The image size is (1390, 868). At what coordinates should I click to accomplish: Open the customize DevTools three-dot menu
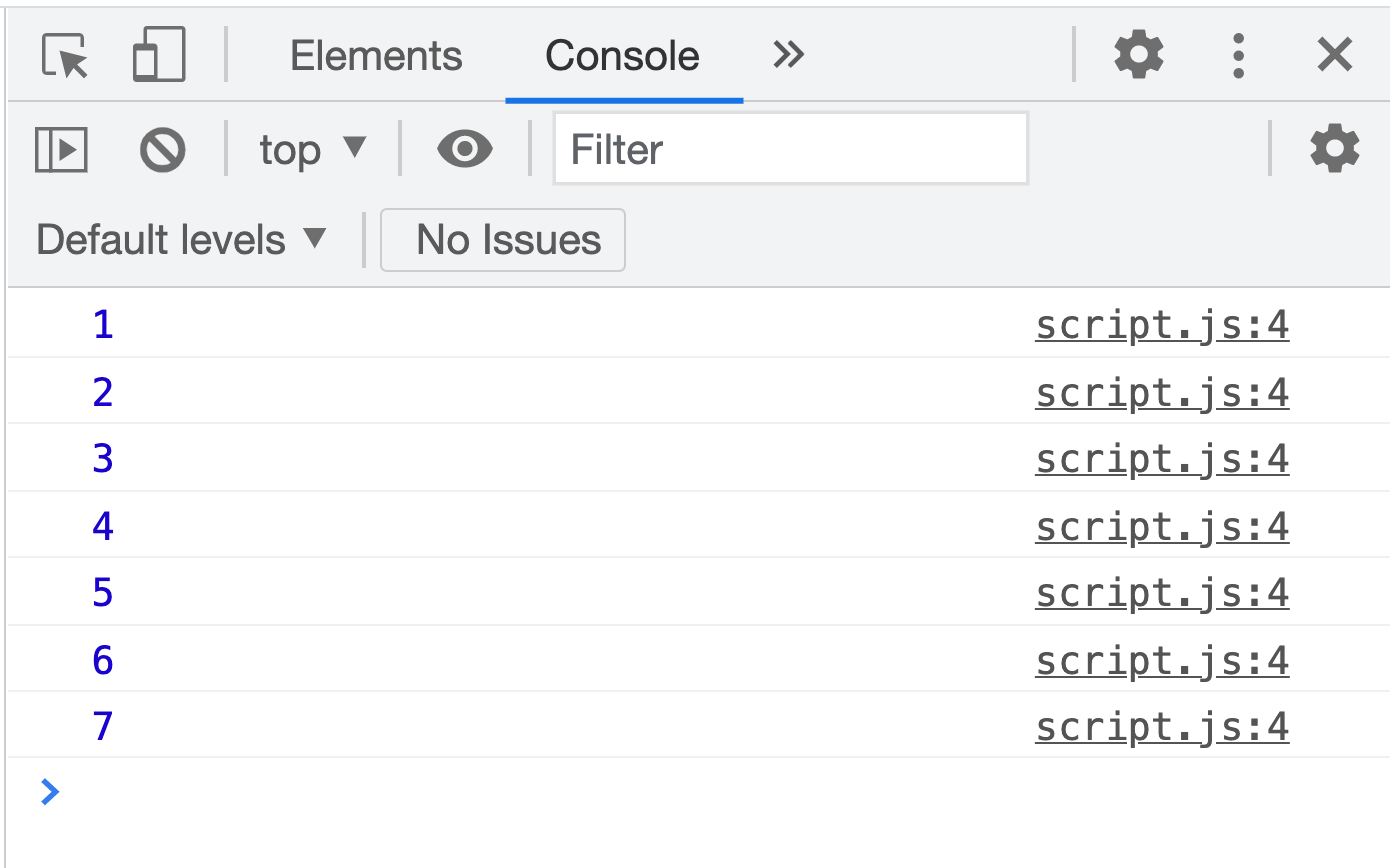(x=1237, y=55)
